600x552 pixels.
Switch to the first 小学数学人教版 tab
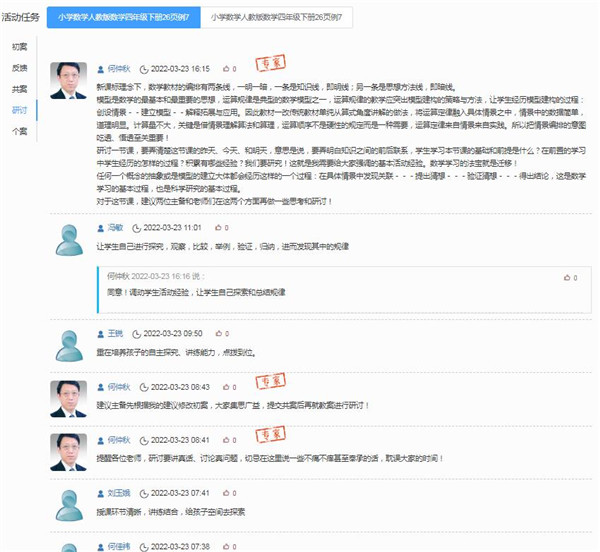[x=122, y=18]
